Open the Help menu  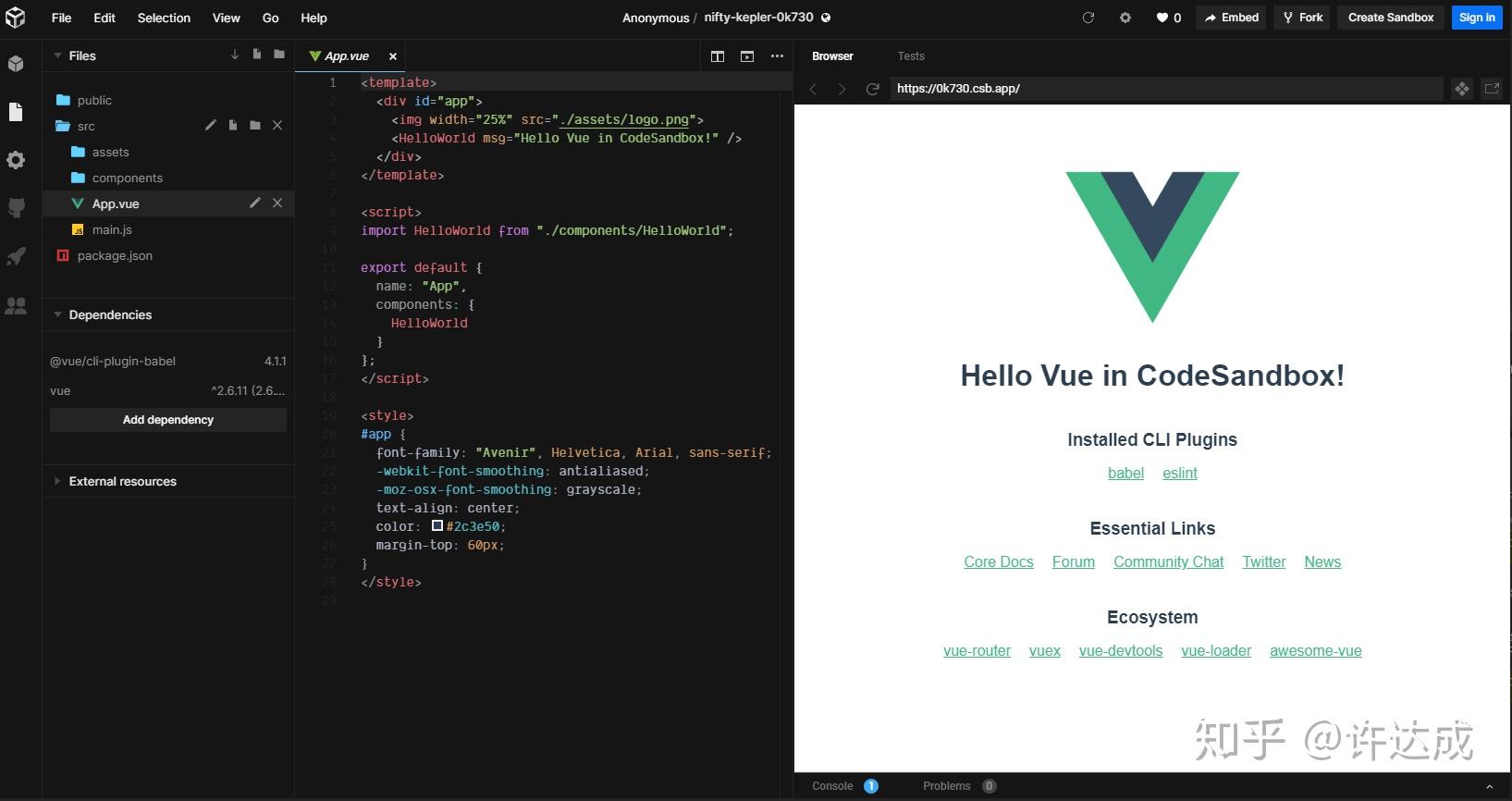click(x=313, y=18)
